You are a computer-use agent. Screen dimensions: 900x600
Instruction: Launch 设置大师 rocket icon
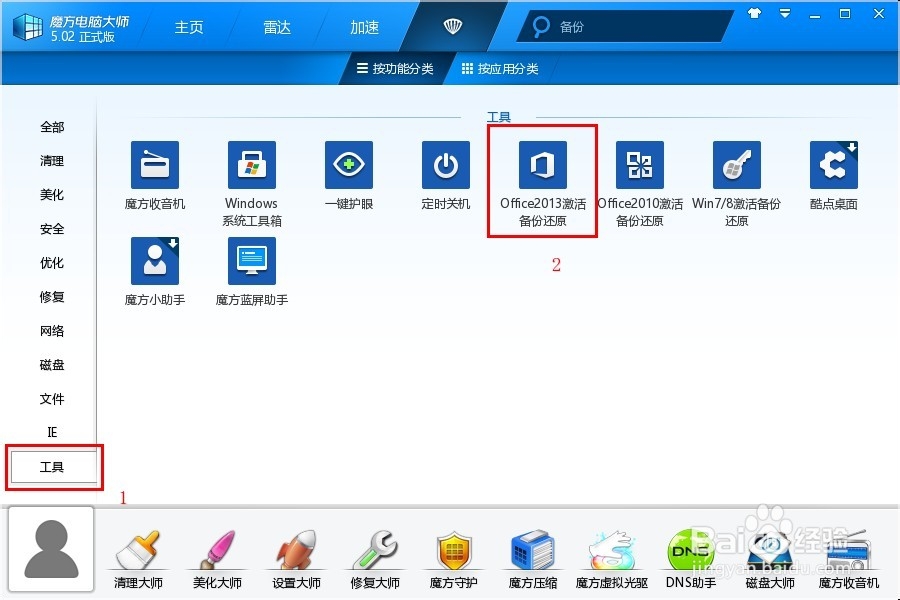pos(296,560)
